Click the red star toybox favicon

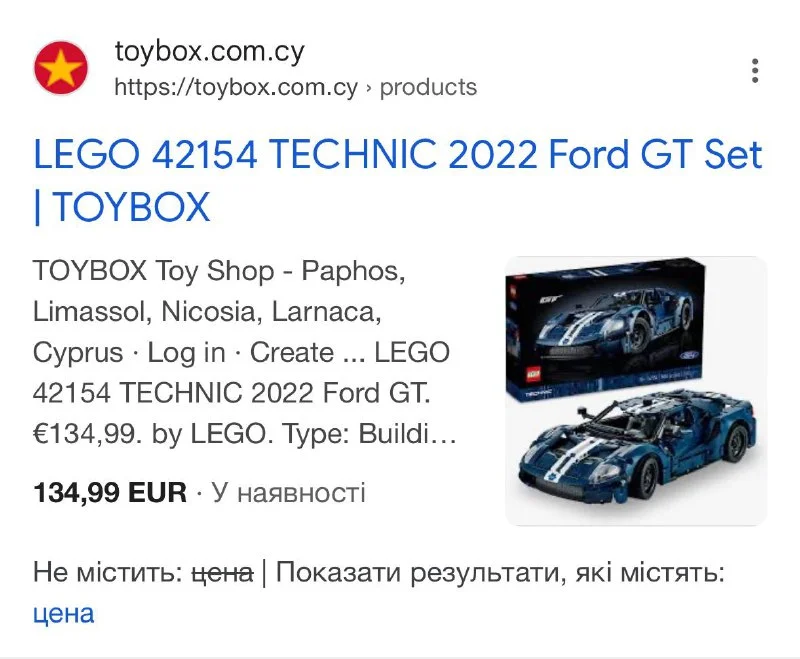point(61,68)
